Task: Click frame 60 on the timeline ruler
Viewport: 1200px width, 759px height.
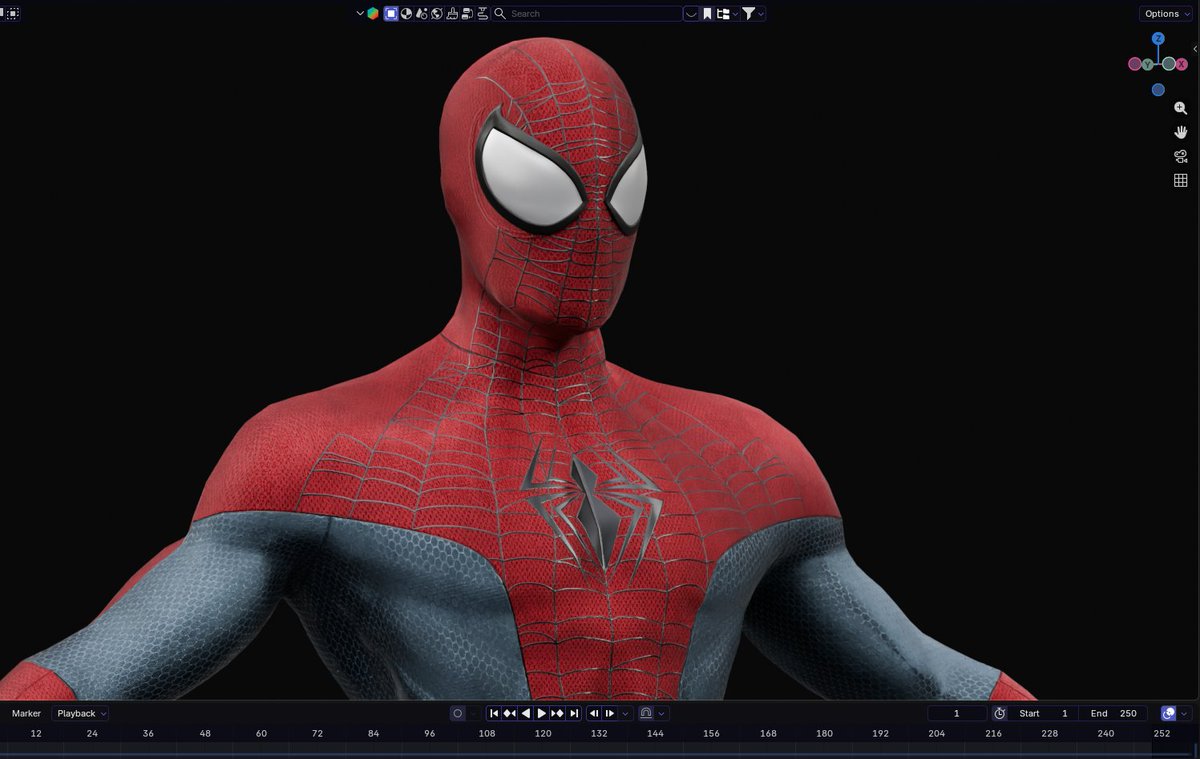Action: [261, 733]
